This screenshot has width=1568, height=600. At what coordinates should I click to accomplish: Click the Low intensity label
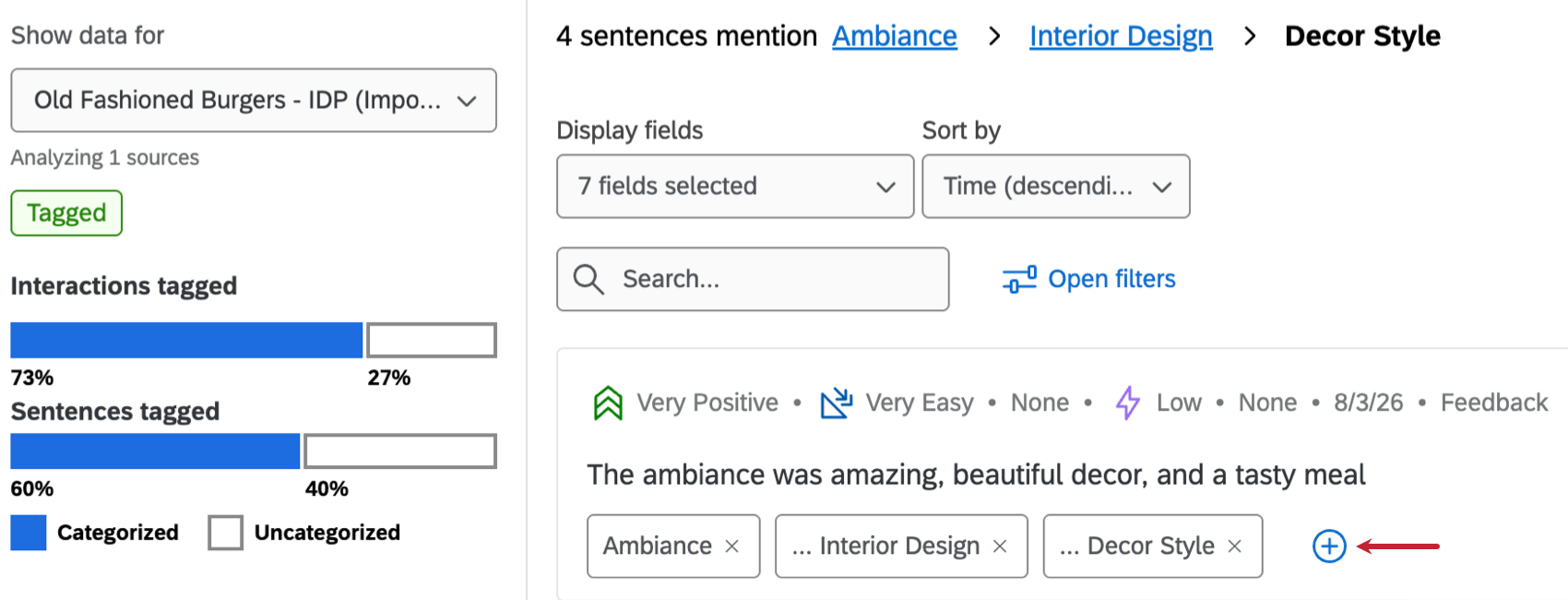coord(1179,402)
